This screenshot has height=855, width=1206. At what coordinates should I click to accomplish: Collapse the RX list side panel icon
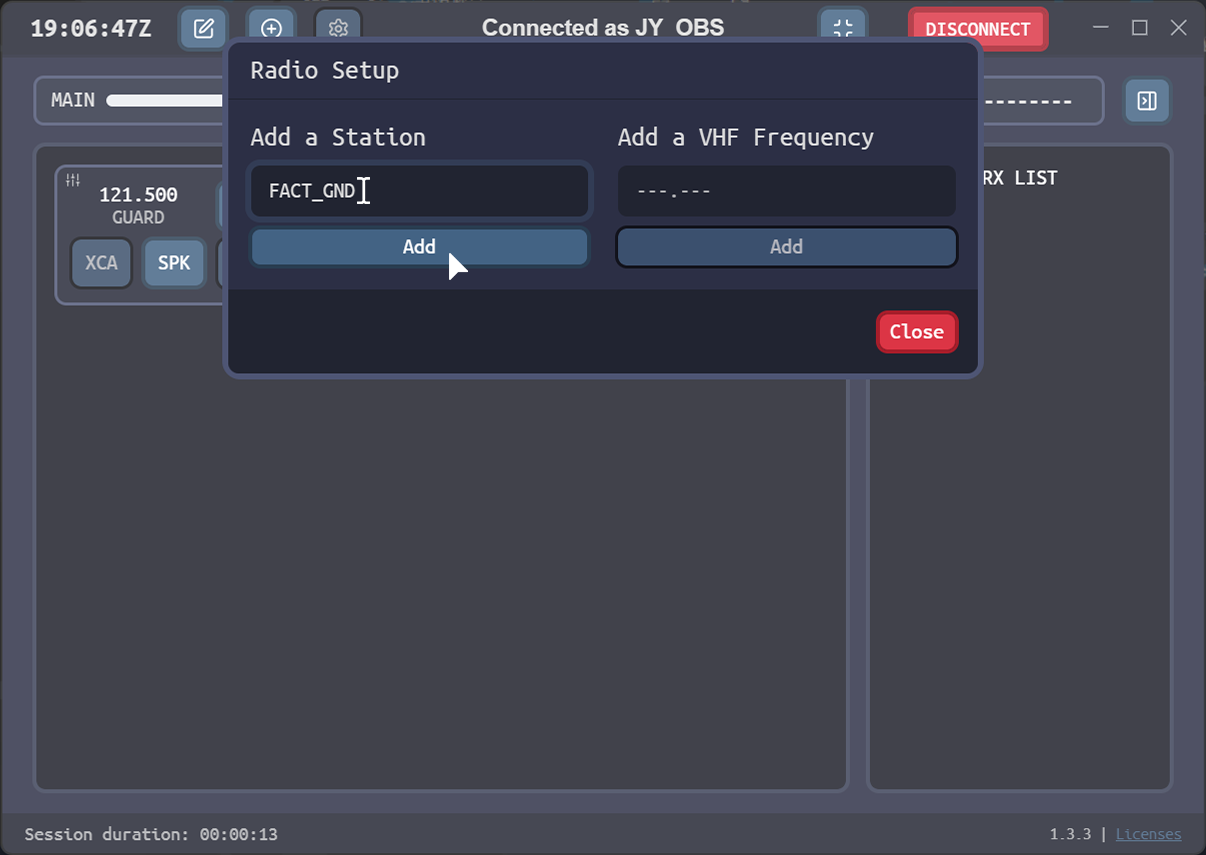tap(1147, 101)
